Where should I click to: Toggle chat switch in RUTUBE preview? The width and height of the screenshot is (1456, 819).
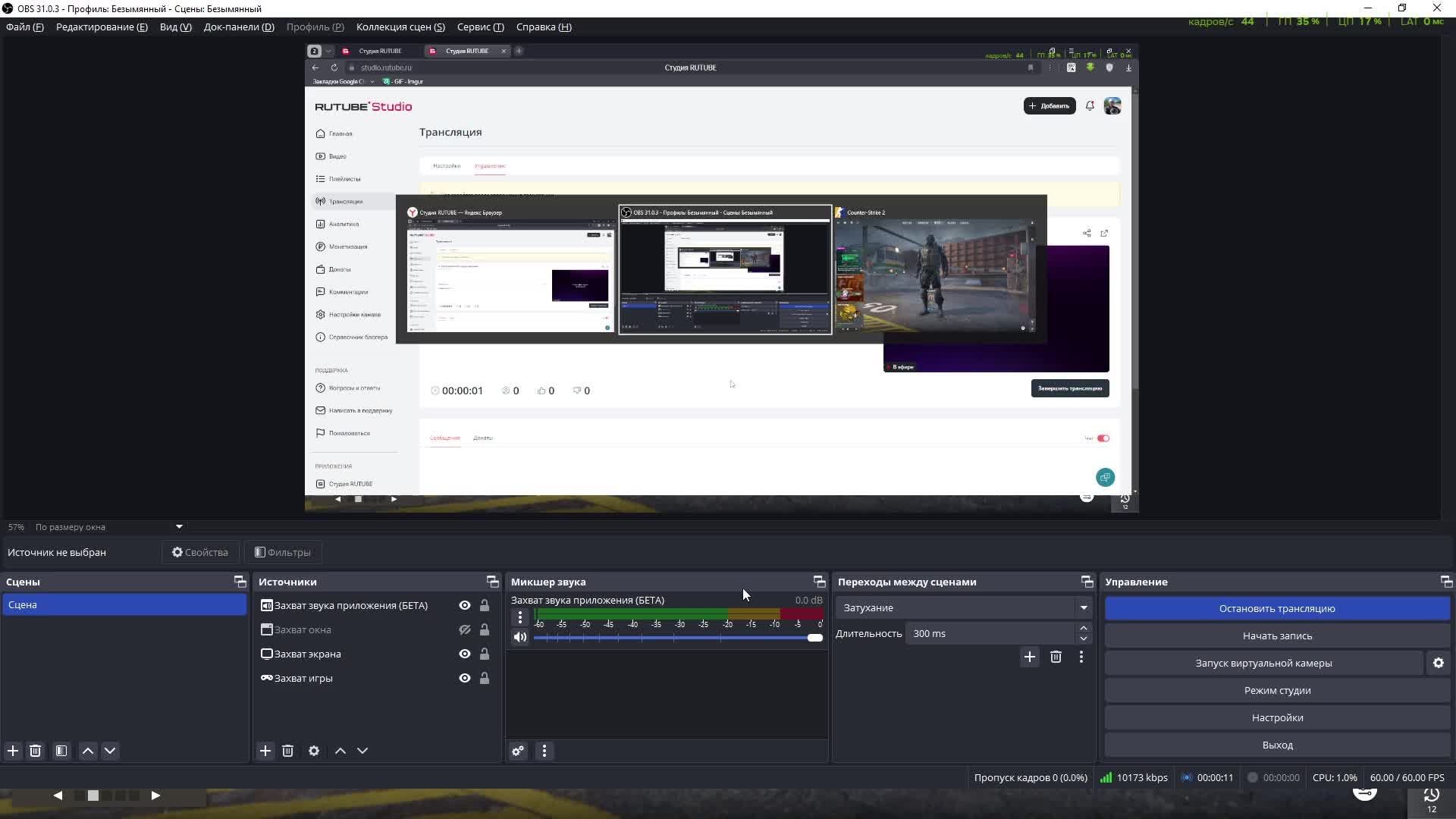[x=1103, y=438]
